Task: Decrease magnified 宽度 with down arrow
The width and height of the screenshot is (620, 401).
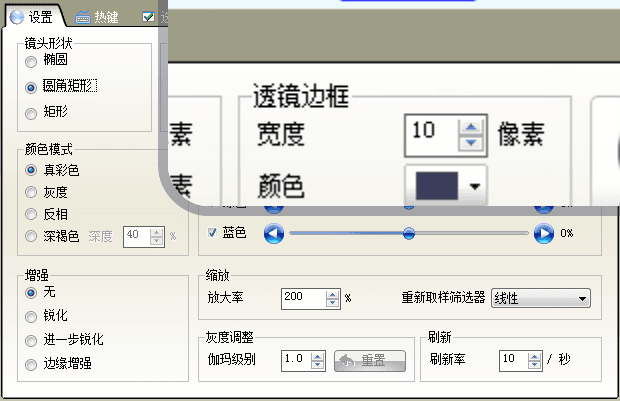Action: (471, 143)
